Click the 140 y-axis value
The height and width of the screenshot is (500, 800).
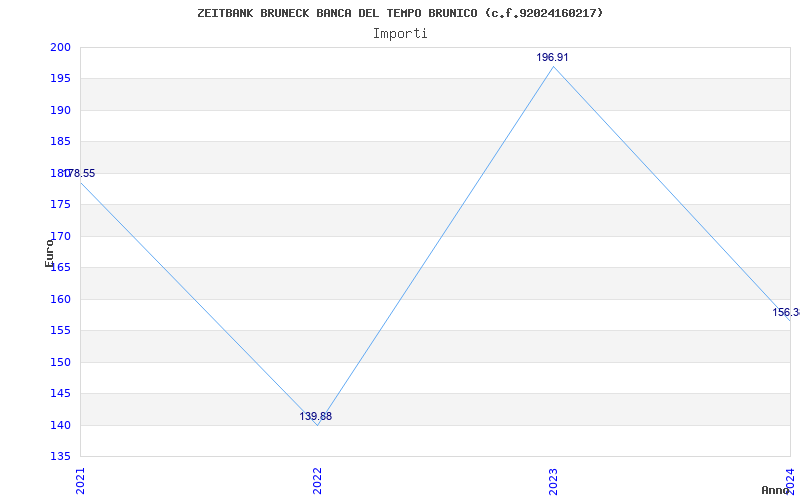60,426
